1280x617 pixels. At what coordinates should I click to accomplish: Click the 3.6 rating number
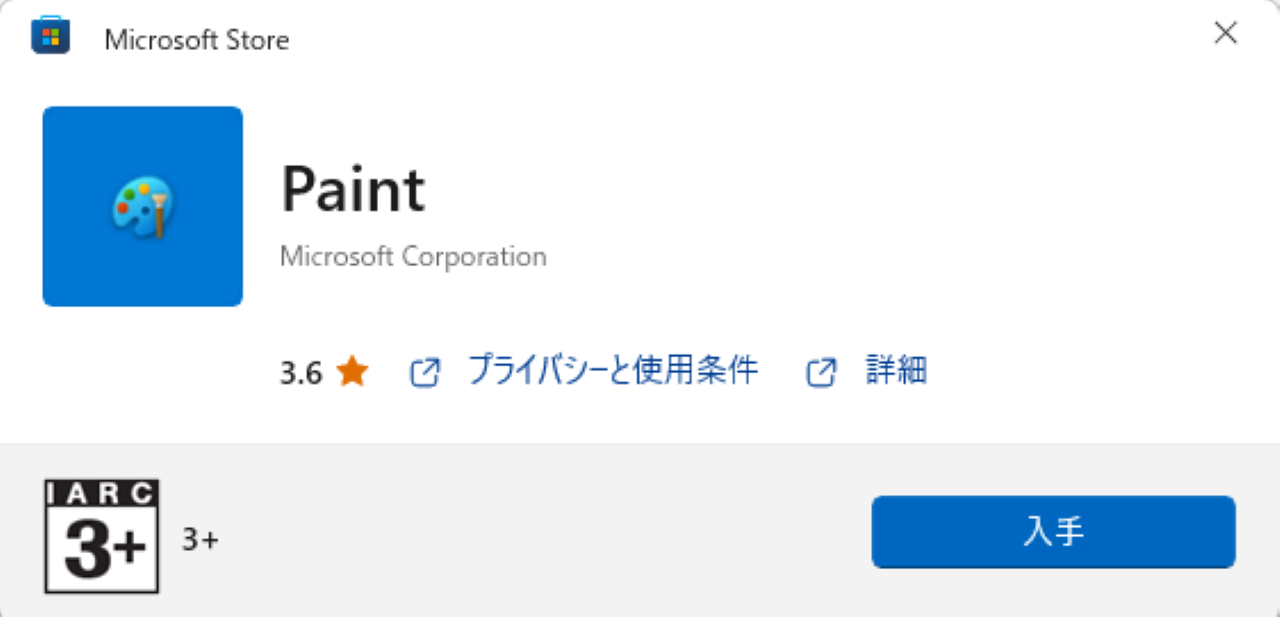coord(301,374)
